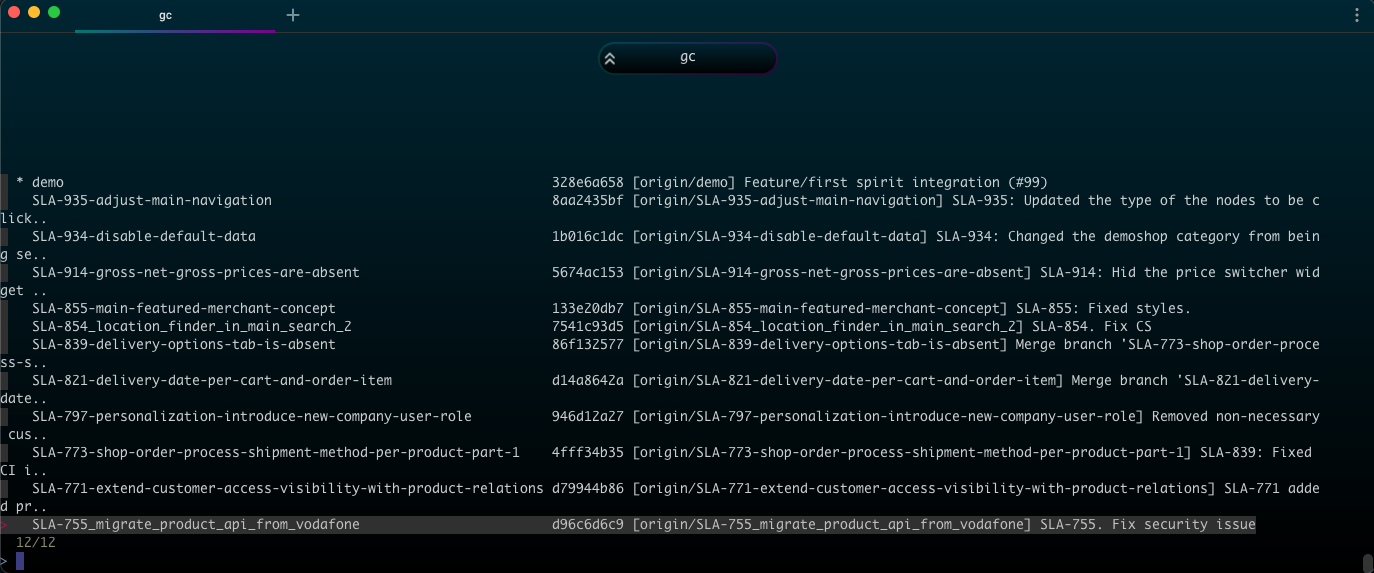Select highlighted branch SLA-755_migrate_product_api_from_vodafone
1374x573 pixels.
pyautogui.click(x=196, y=525)
